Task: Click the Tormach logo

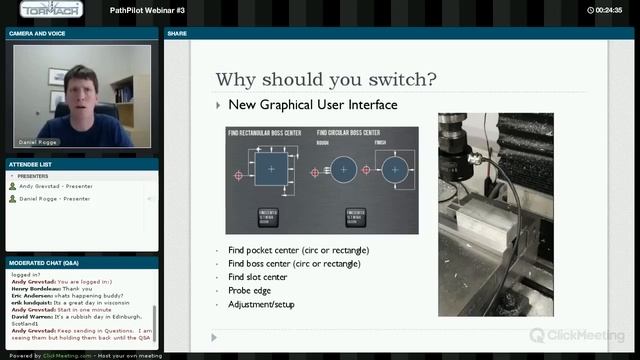Action: (51, 9)
